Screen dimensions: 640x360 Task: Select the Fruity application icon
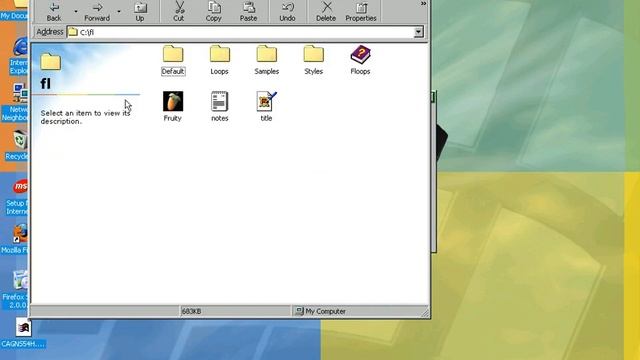(x=173, y=107)
